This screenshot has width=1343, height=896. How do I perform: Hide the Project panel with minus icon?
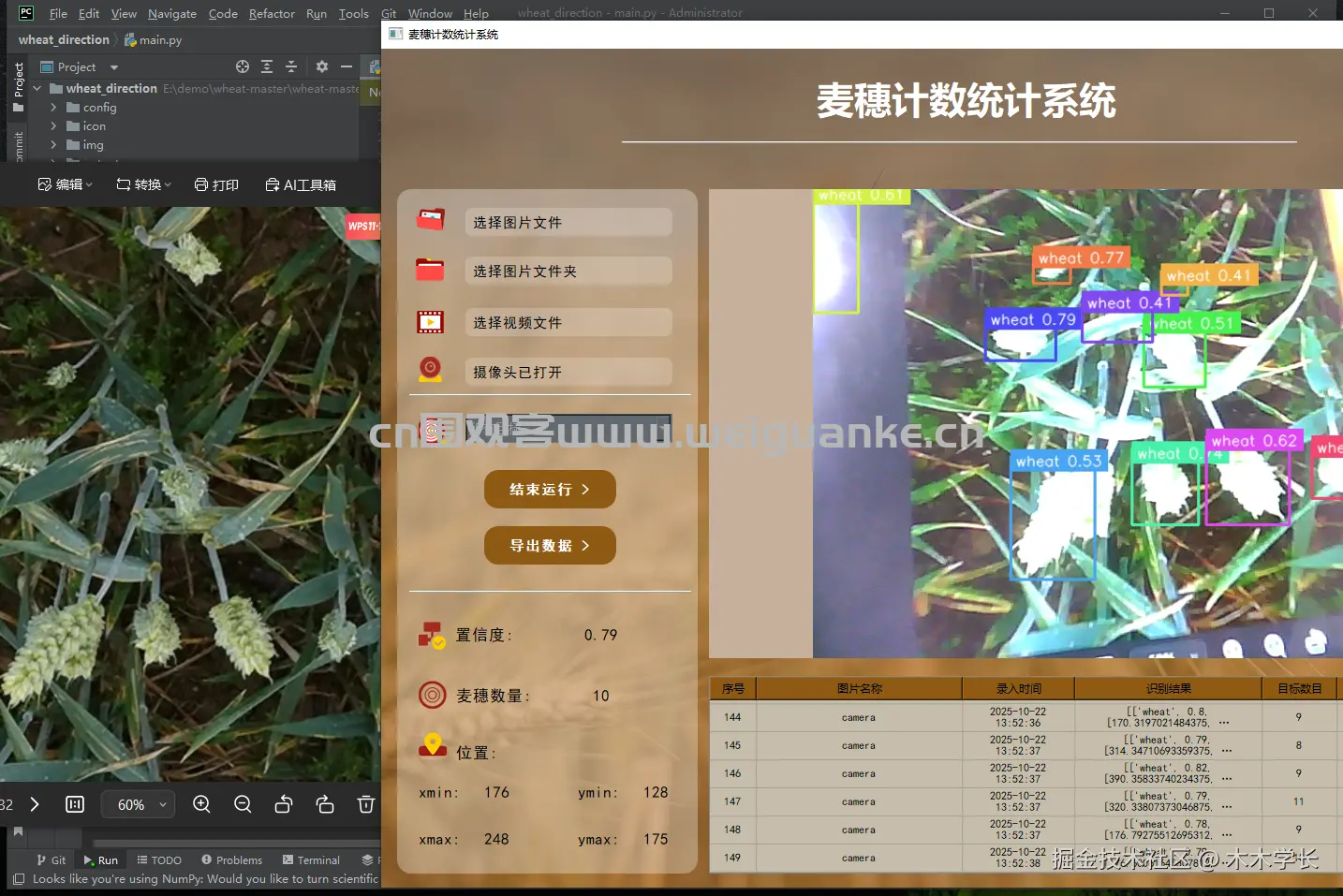point(347,66)
